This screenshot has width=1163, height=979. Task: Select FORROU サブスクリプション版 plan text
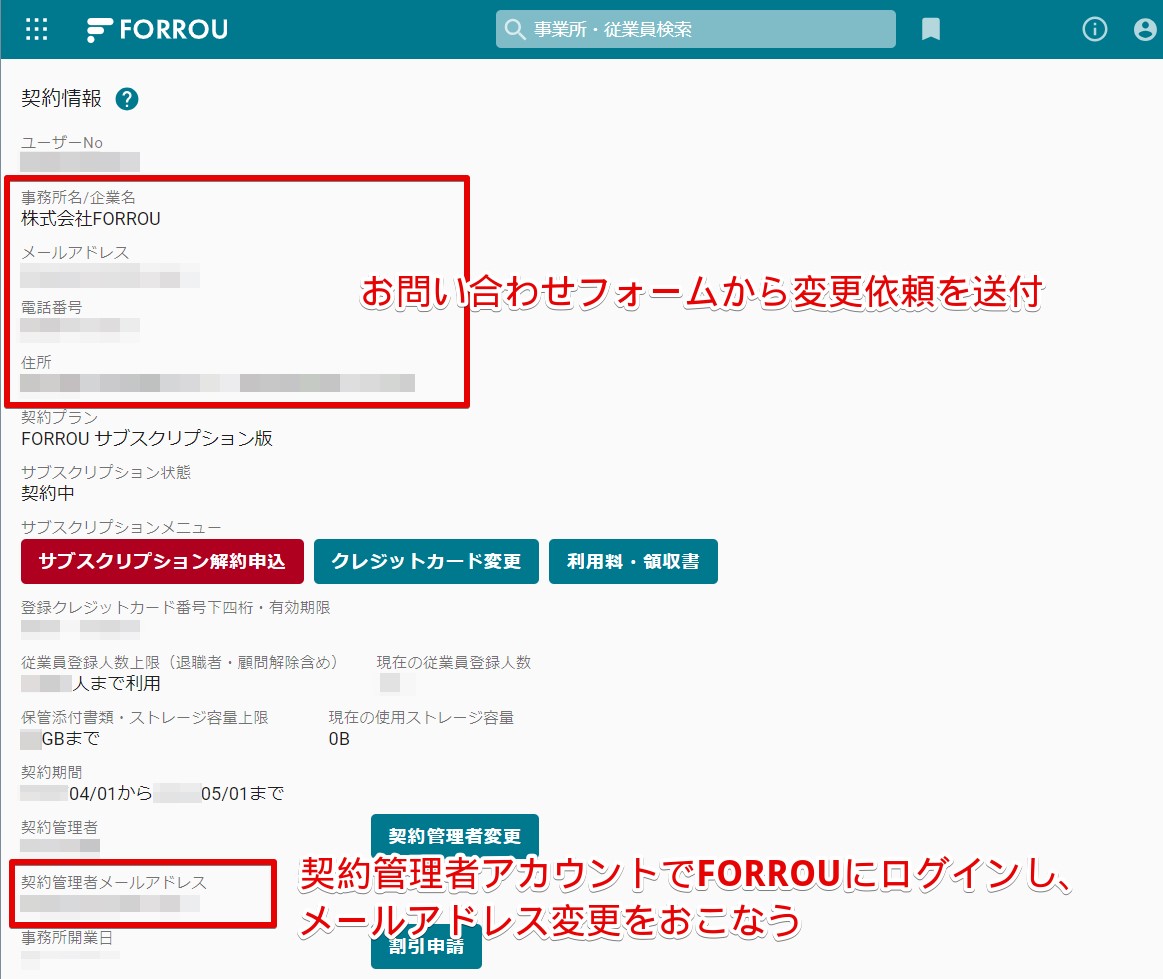[147, 439]
